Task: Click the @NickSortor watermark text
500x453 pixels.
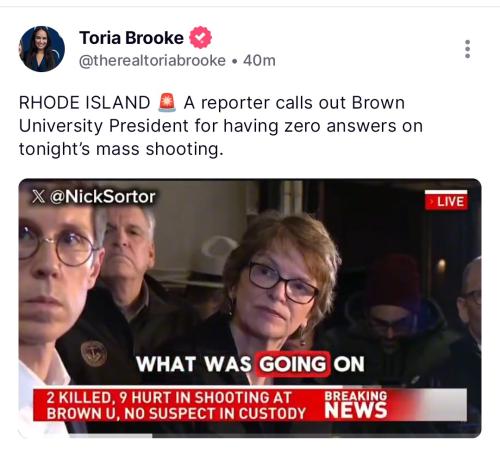Action: coord(103,197)
